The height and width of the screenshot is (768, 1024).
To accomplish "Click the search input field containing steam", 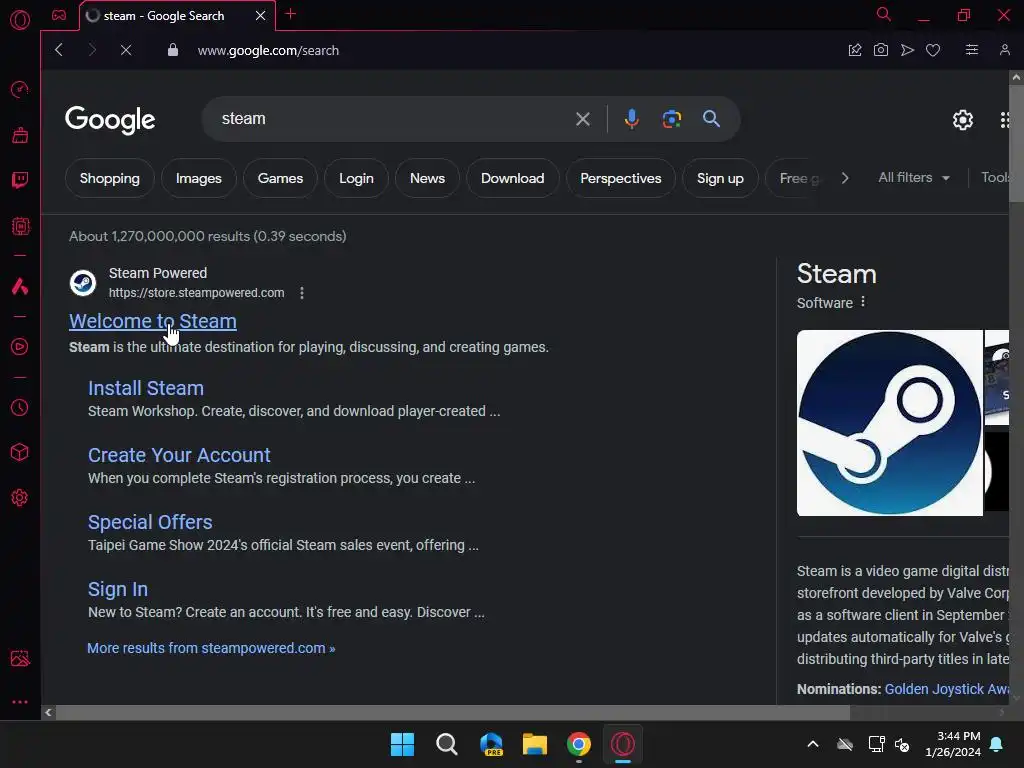I will pos(392,119).
